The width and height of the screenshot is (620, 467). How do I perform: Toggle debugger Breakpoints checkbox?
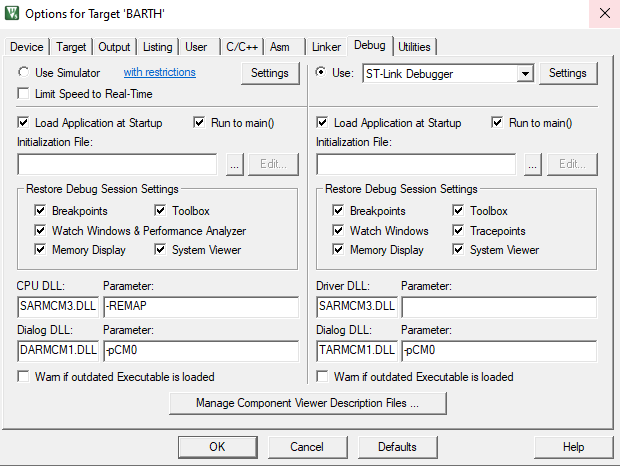coord(338,211)
